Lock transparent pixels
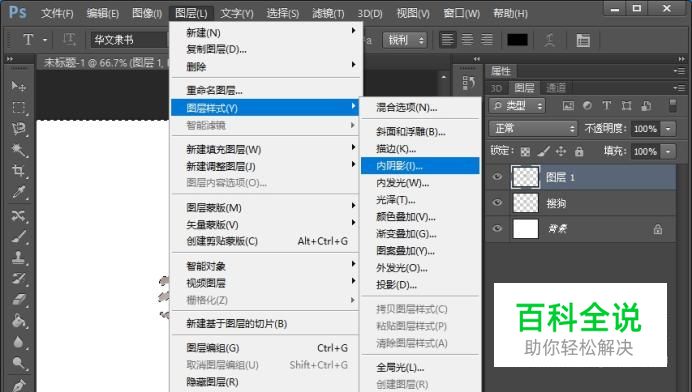 525,152
